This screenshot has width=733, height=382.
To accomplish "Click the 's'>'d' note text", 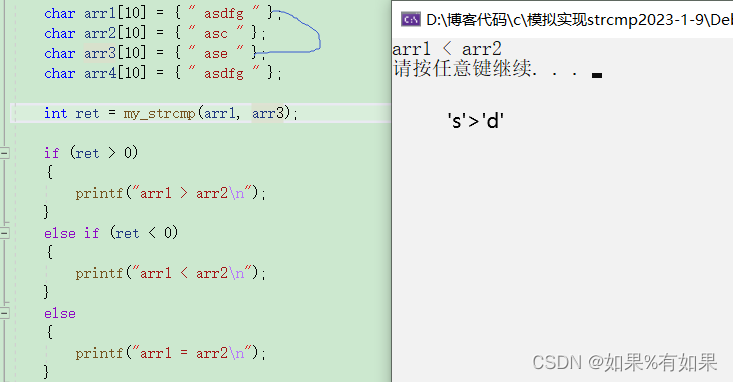I will tap(475, 121).
